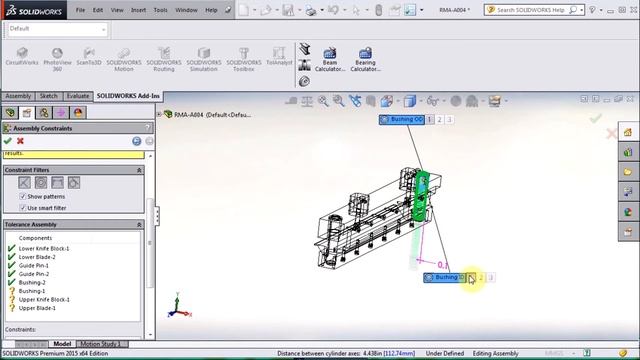The width and height of the screenshot is (640, 360).
Task: Select the concentric constraint filter icon
Action: [41, 183]
